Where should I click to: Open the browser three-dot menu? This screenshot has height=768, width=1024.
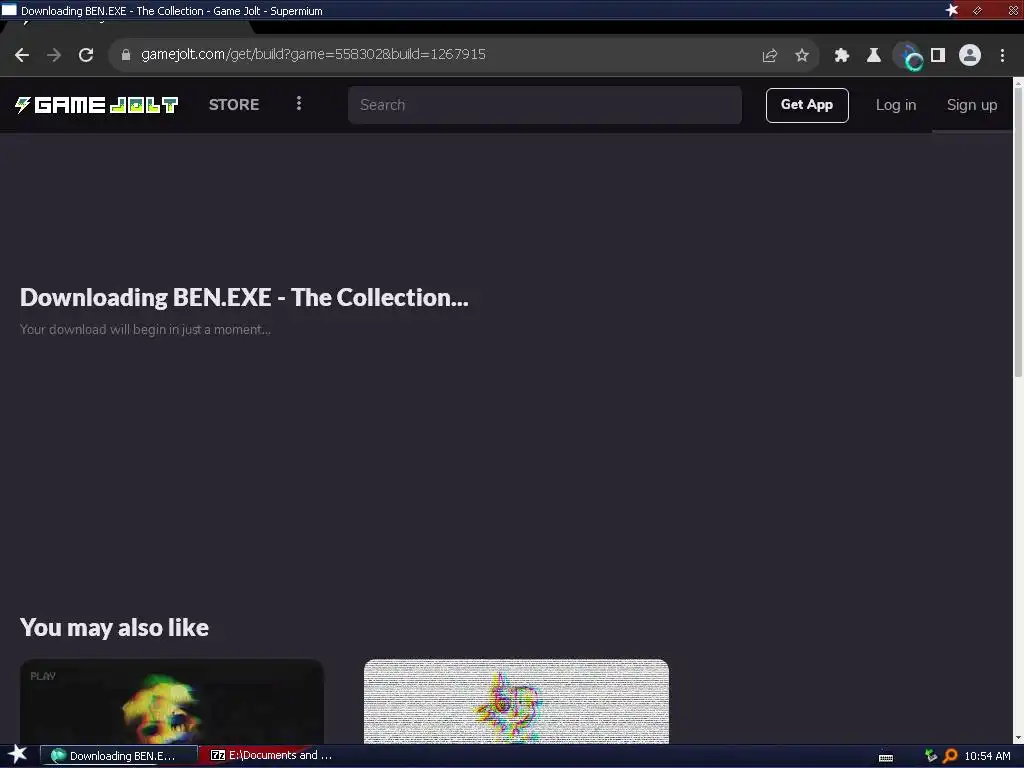1002,56
